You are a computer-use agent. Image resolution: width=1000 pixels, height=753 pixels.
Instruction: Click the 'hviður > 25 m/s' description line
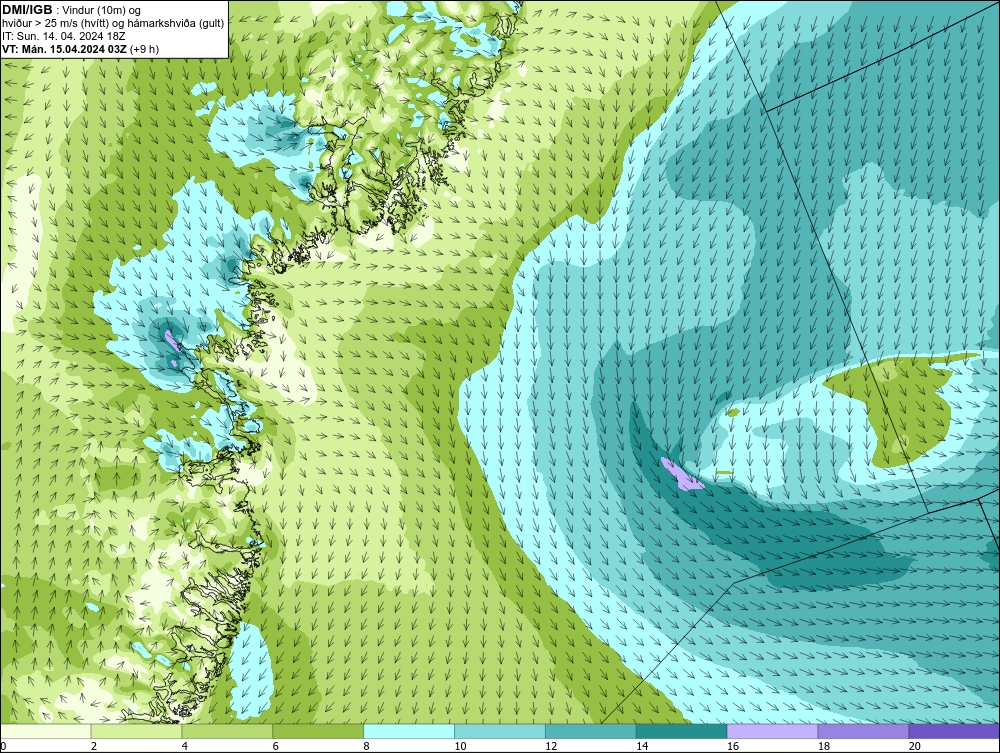tap(113, 24)
